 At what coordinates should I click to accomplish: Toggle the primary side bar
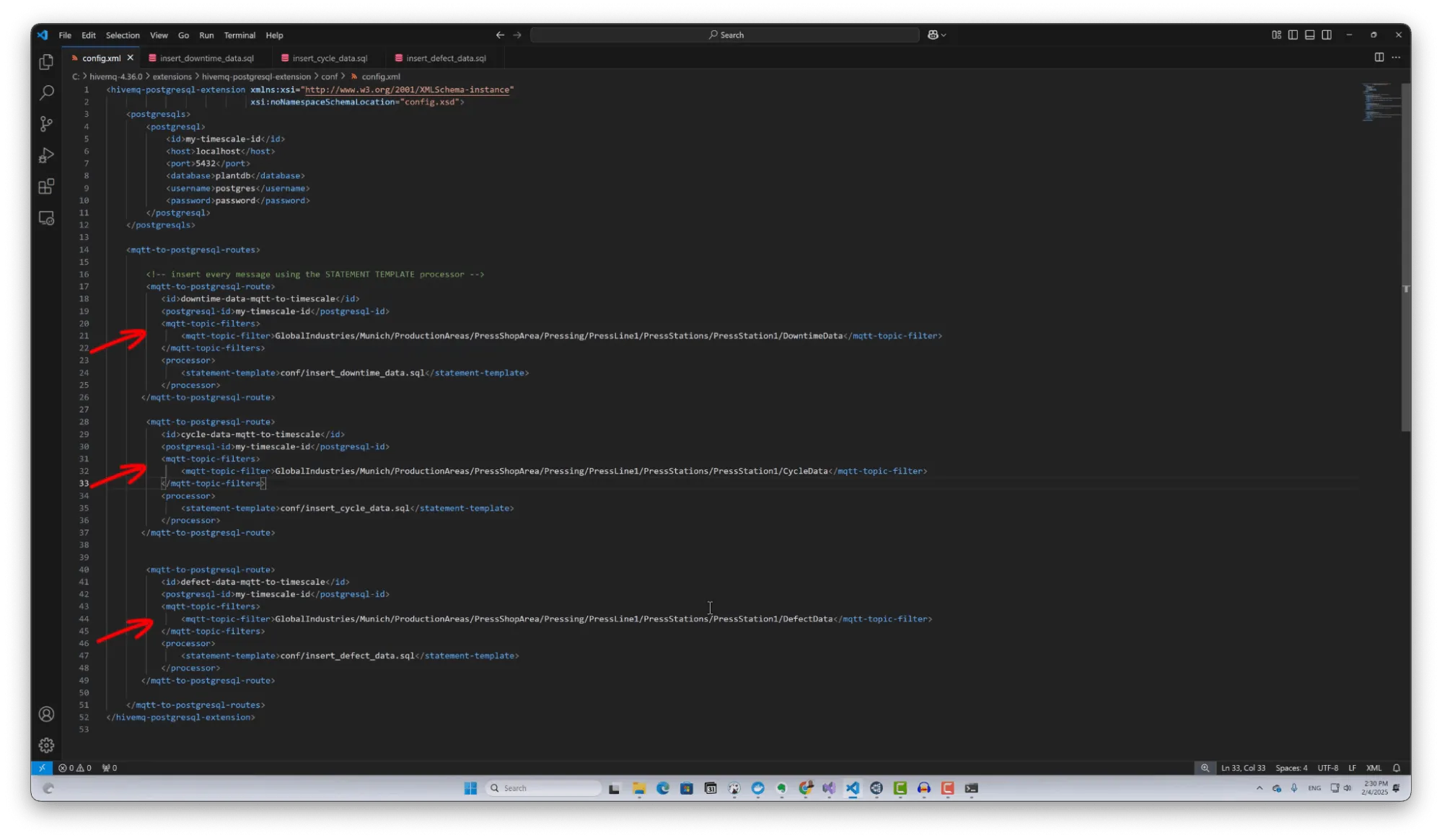(1293, 35)
